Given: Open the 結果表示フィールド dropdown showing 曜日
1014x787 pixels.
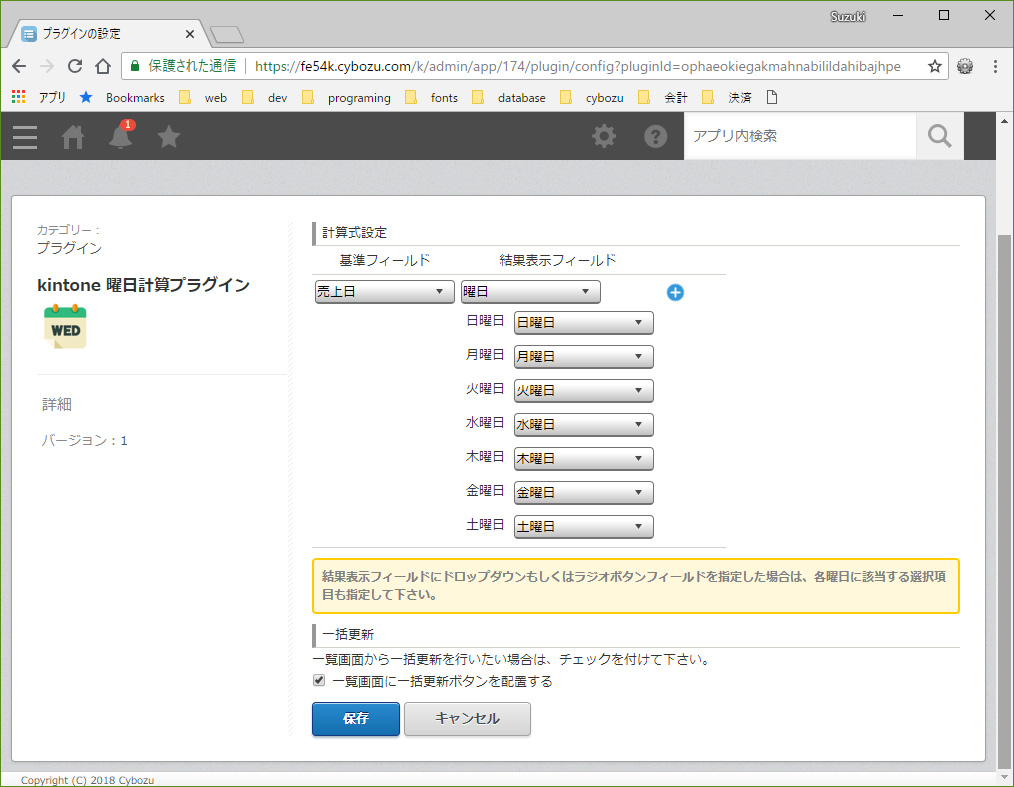Looking at the screenshot, I should (x=530, y=292).
